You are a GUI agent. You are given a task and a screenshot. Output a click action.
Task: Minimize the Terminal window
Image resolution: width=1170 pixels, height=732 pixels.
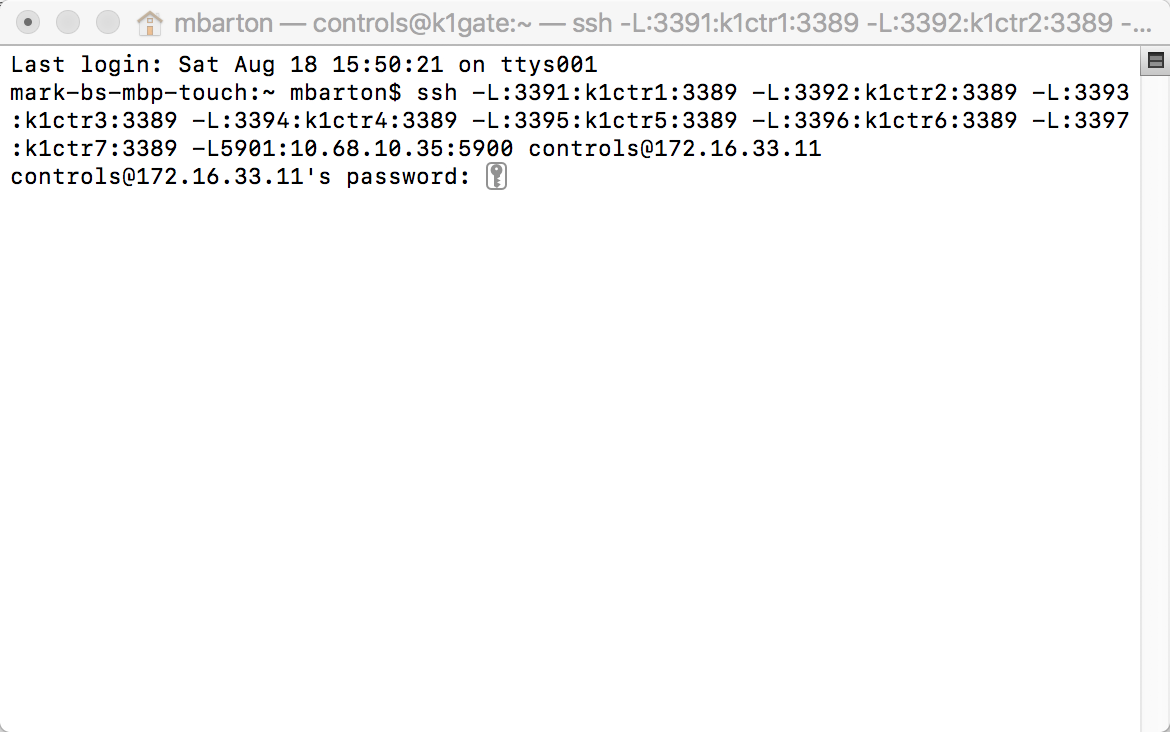68,22
